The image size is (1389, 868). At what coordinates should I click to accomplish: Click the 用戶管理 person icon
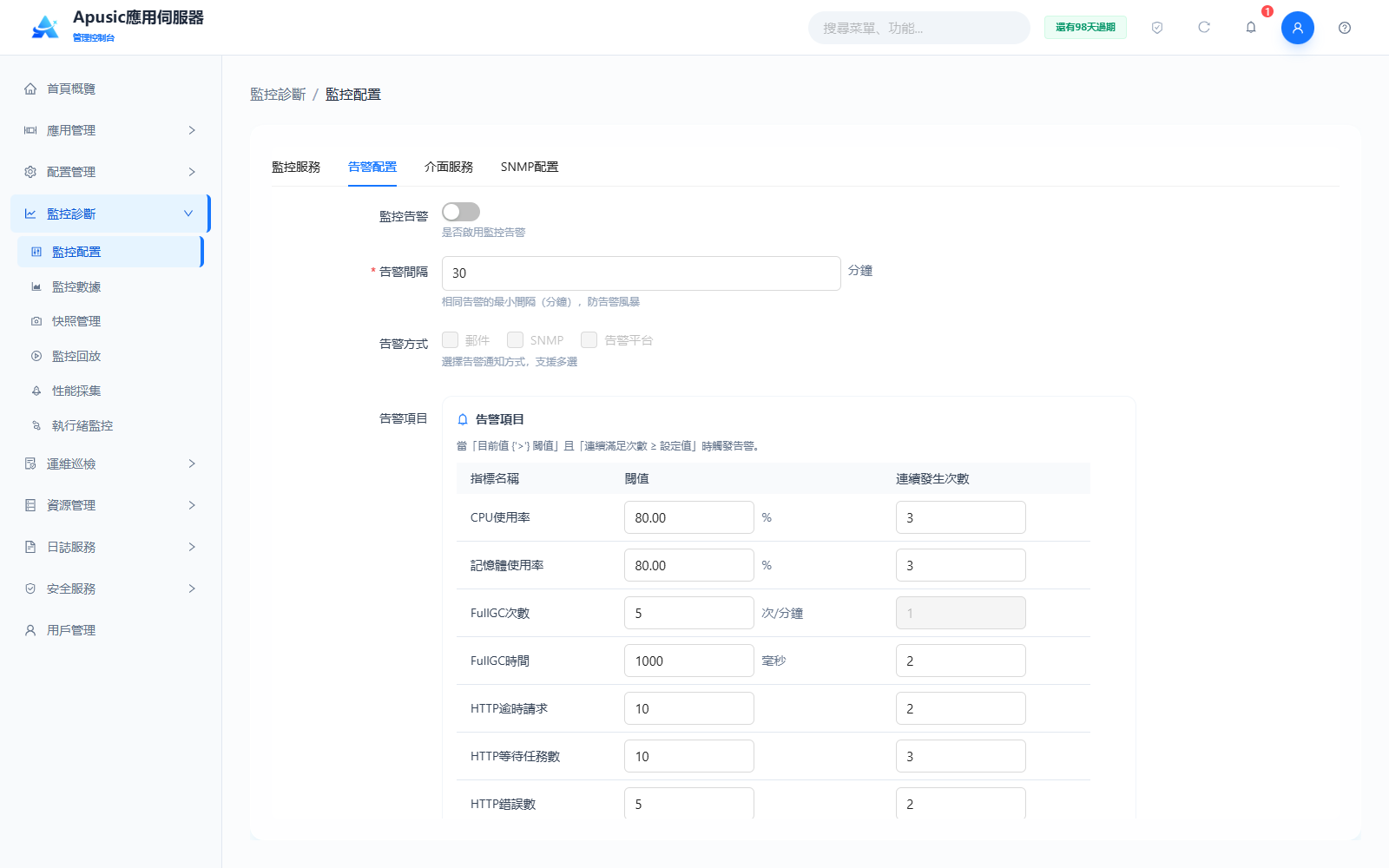point(30,630)
